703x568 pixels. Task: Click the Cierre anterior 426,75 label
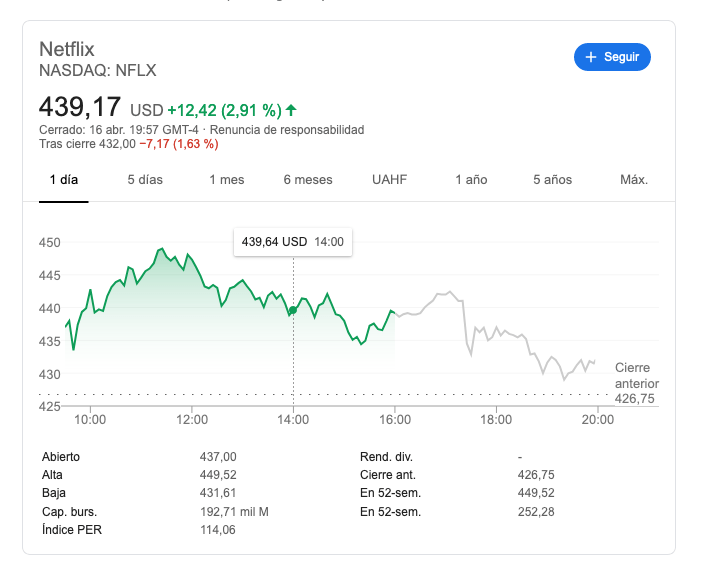(637, 383)
